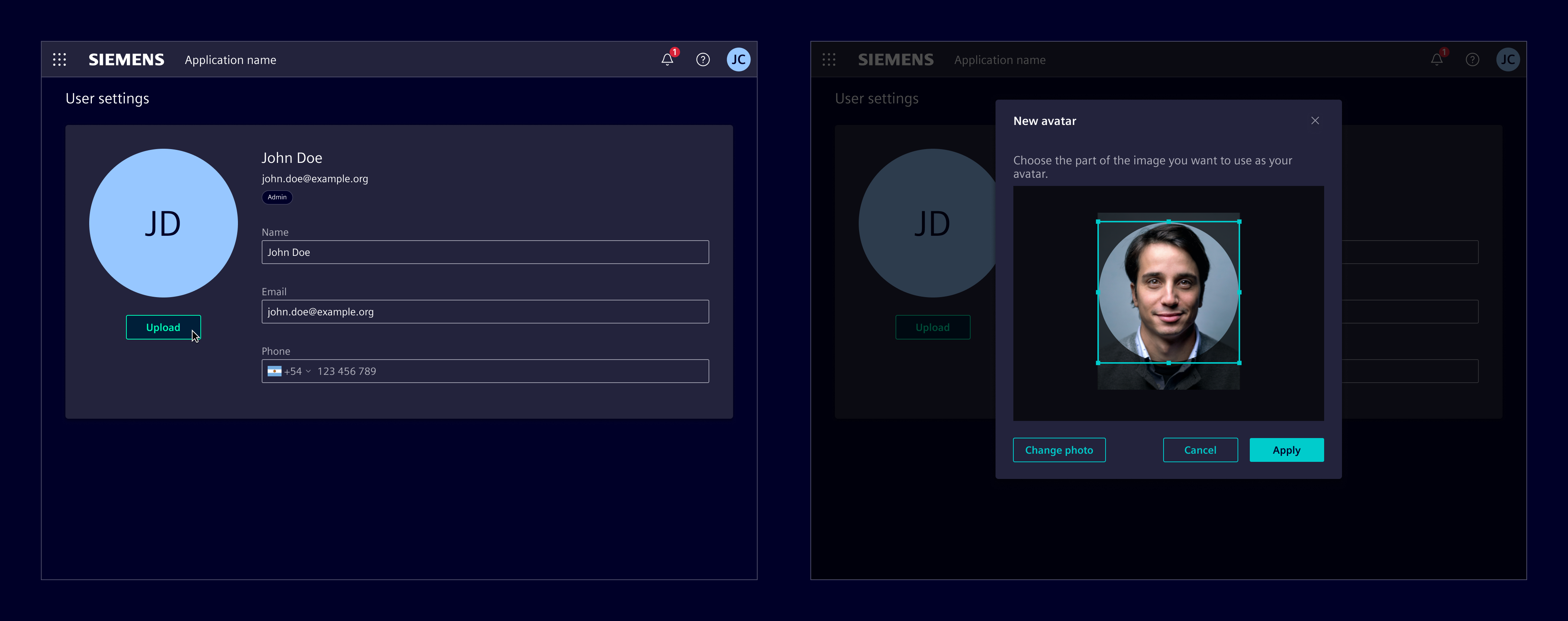Click top-right crop handle on photo
This screenshot has height=621, width=1568.
1239,222
